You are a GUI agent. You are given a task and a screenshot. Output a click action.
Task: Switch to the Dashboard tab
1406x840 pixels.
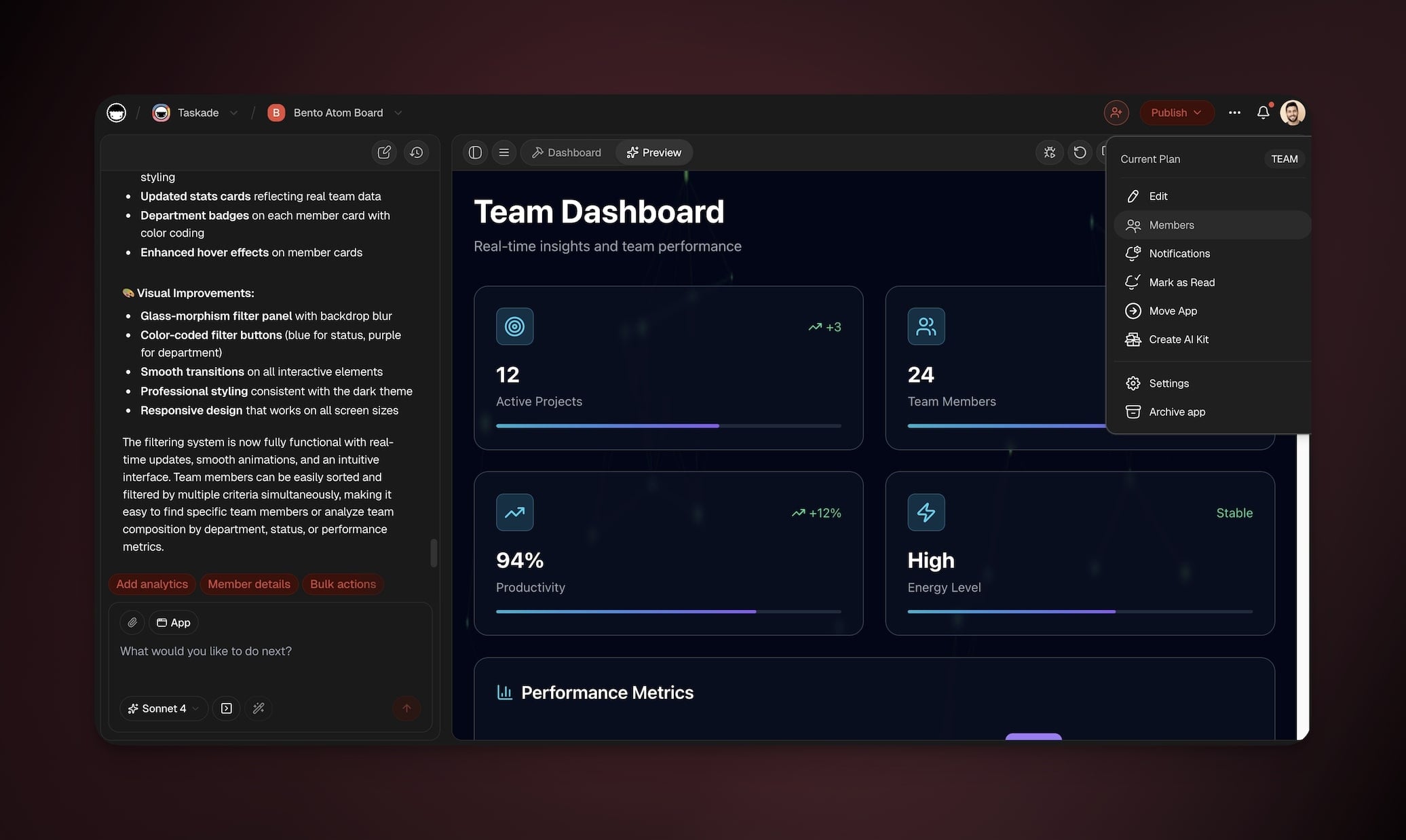coord(567,152)
